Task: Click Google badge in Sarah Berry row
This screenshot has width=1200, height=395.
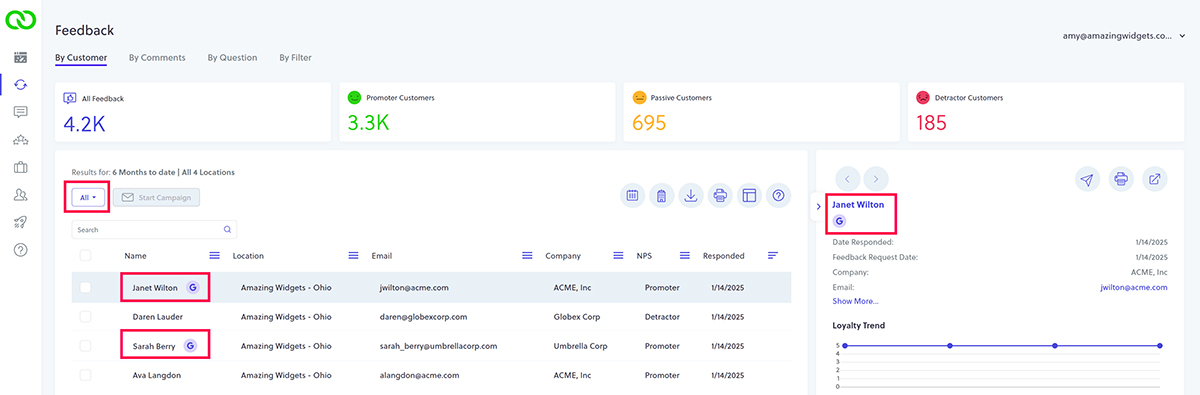Action: click(191, 346)
